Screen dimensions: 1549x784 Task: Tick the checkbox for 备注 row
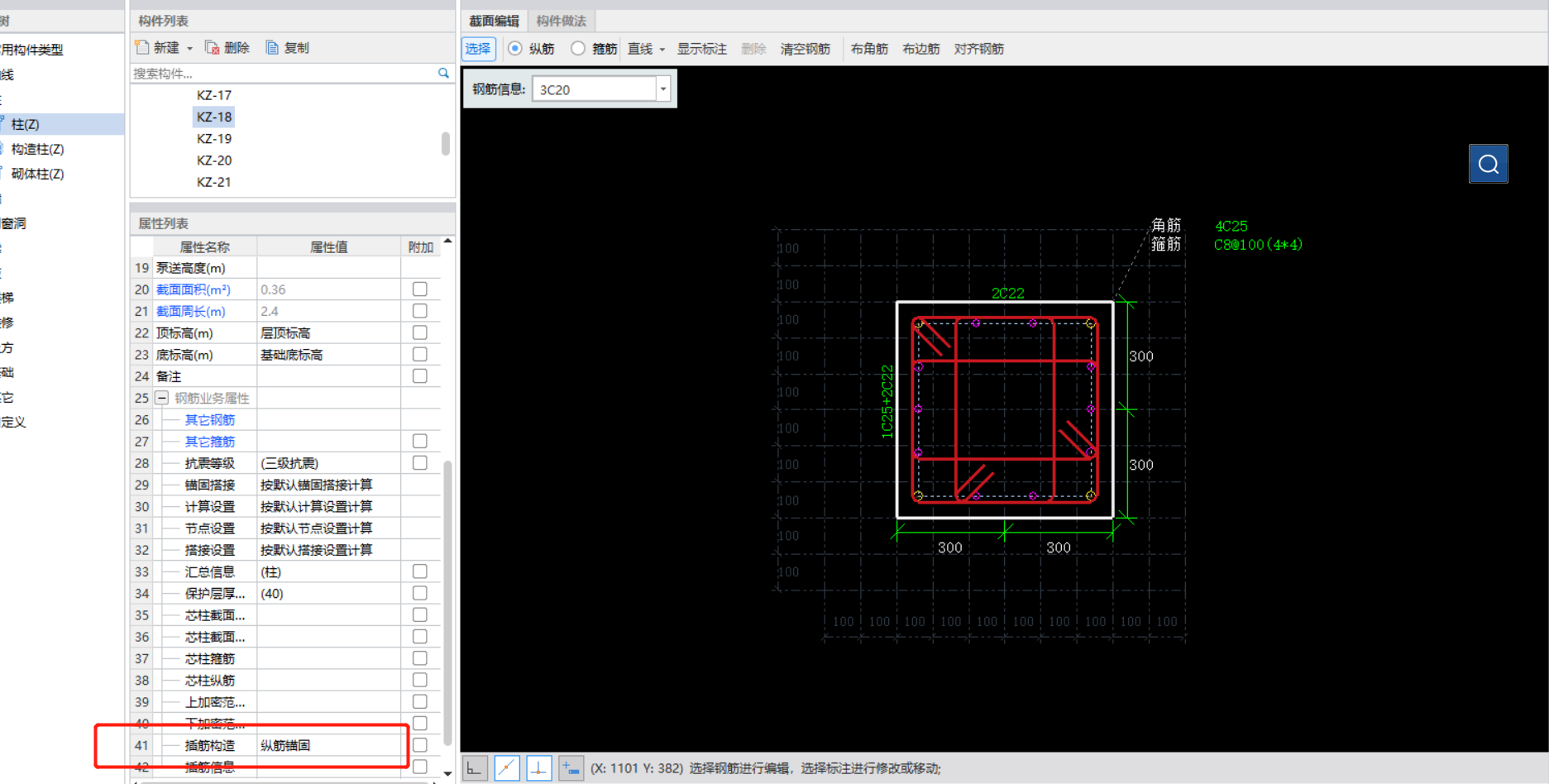click(420, 376)
